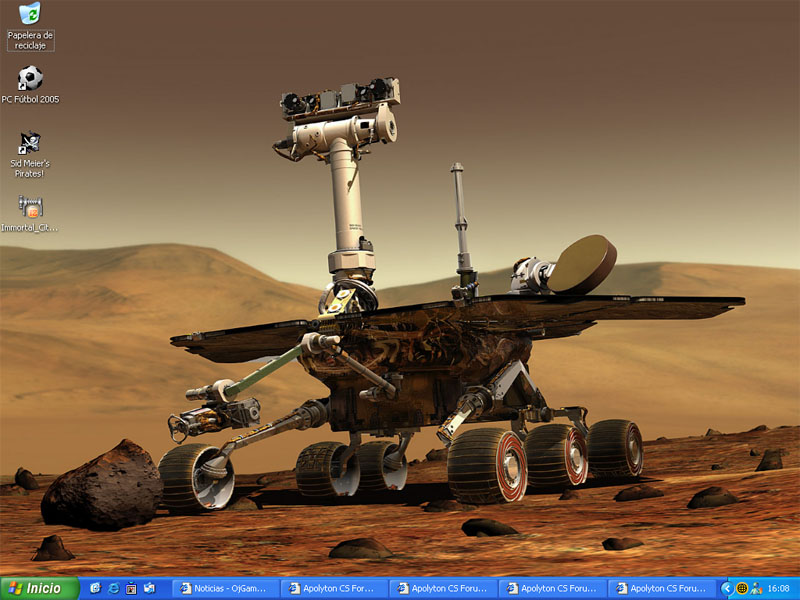
Task: Open the Inicio start menu
Action: coord(38,588)
